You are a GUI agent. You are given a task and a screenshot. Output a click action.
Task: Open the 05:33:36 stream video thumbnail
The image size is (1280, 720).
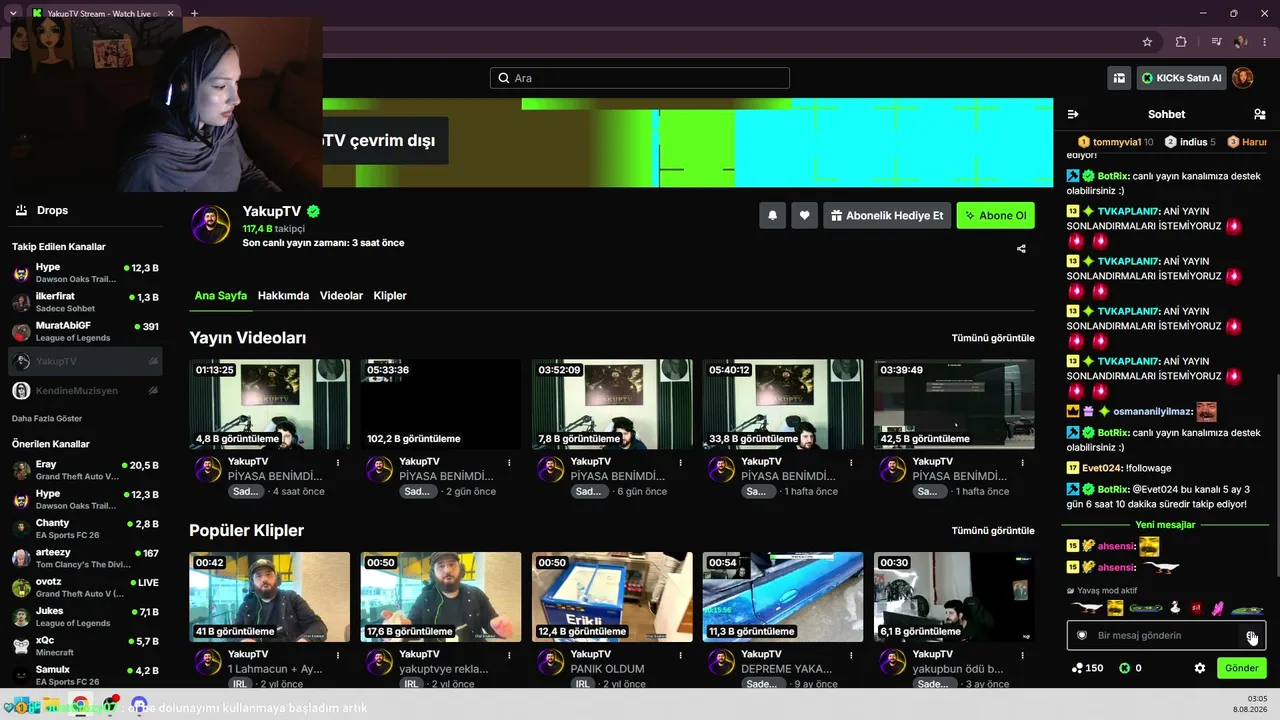click(x=441, y=405)
